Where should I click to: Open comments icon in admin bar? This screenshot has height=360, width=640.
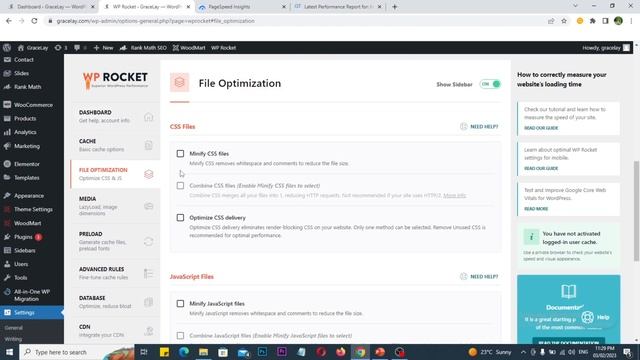80,48
